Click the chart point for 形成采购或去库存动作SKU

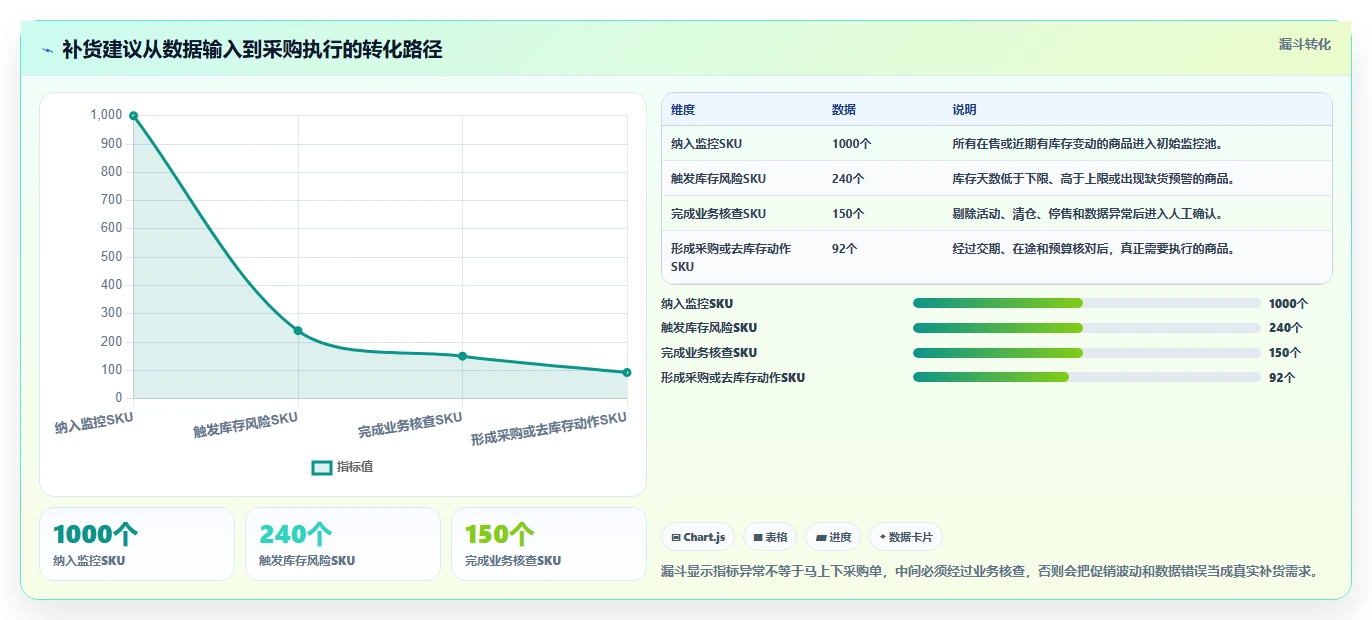627,372
